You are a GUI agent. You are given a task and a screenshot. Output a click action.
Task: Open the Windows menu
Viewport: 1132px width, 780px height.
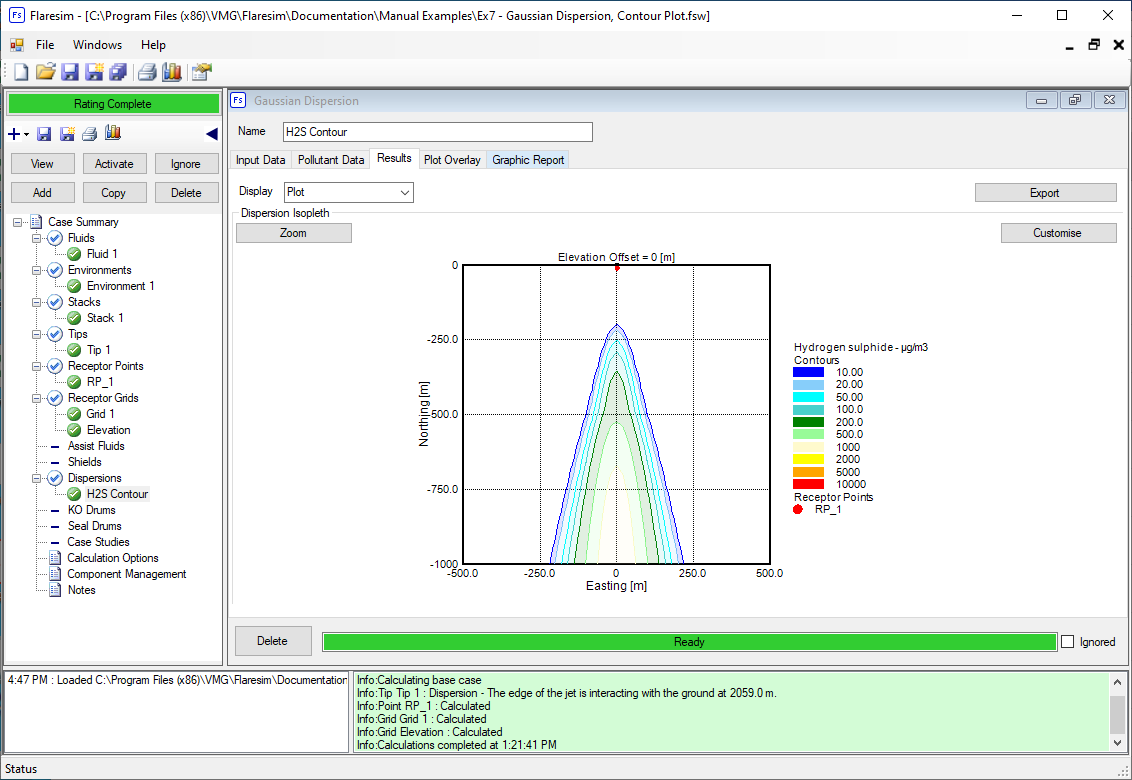point(97,45)
